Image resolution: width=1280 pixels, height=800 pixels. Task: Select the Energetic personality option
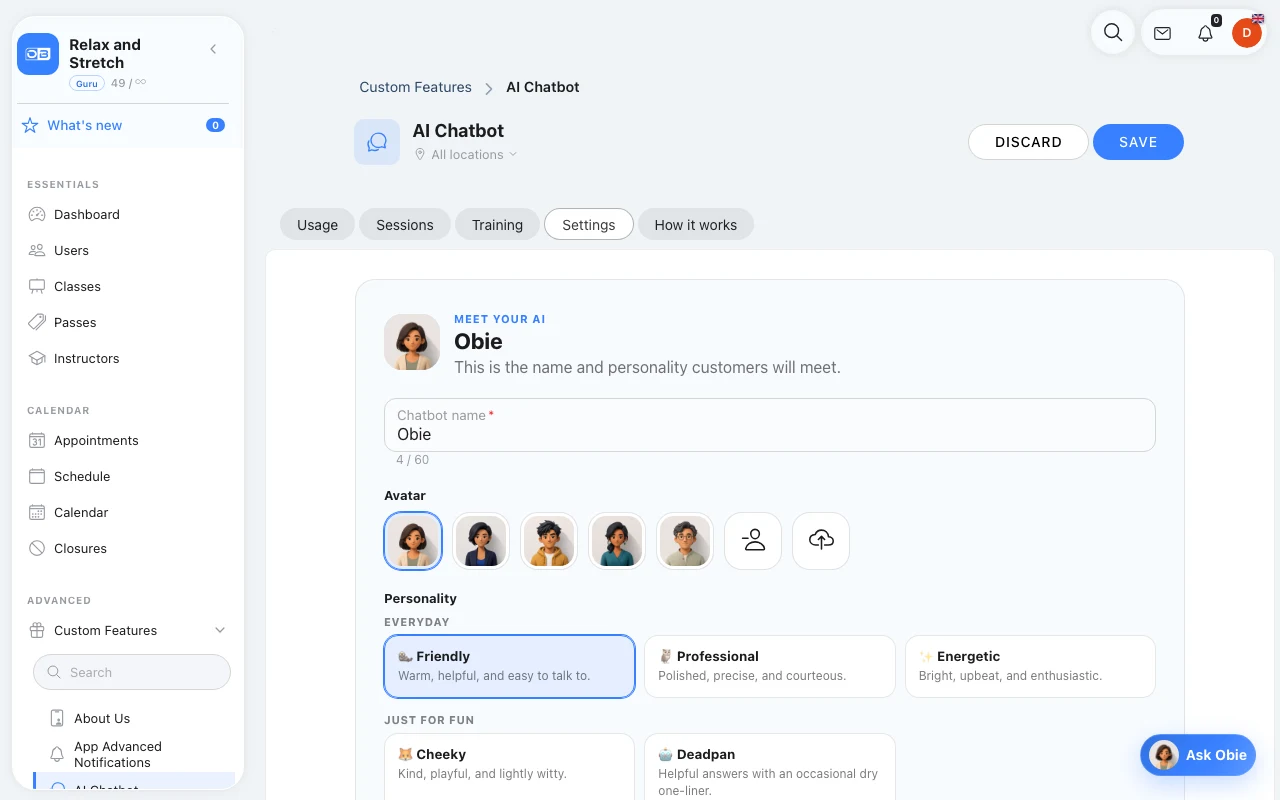[x=1030, y=666]
